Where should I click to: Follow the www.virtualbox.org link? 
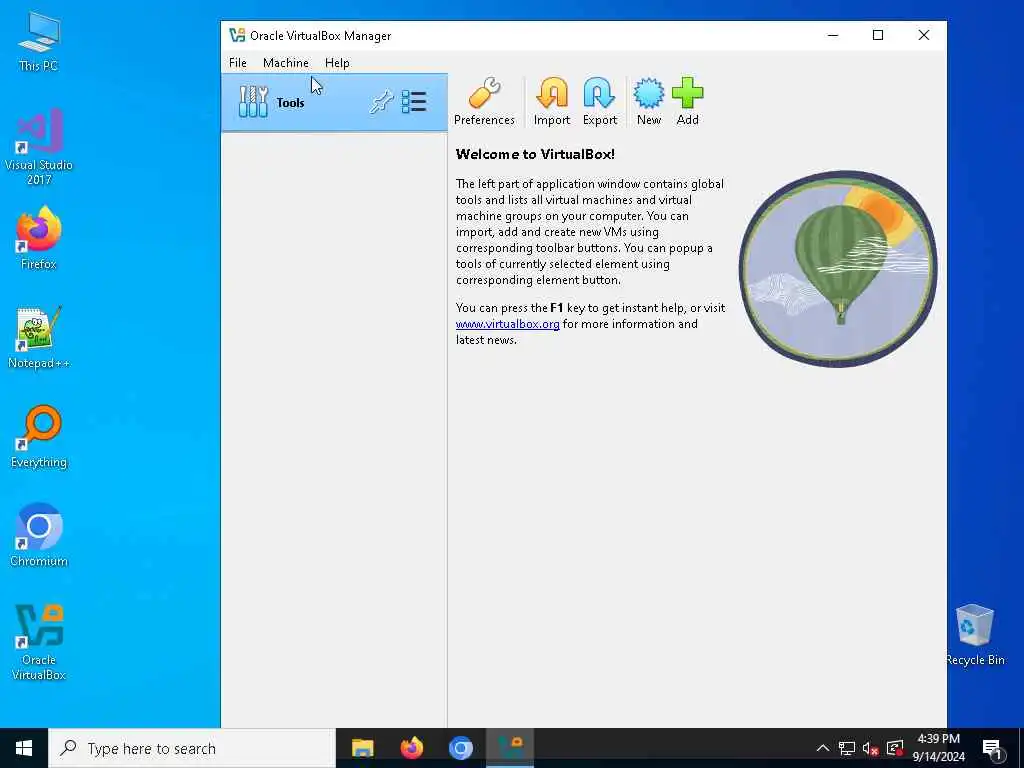pyautogui.click(x=507, y=324)
